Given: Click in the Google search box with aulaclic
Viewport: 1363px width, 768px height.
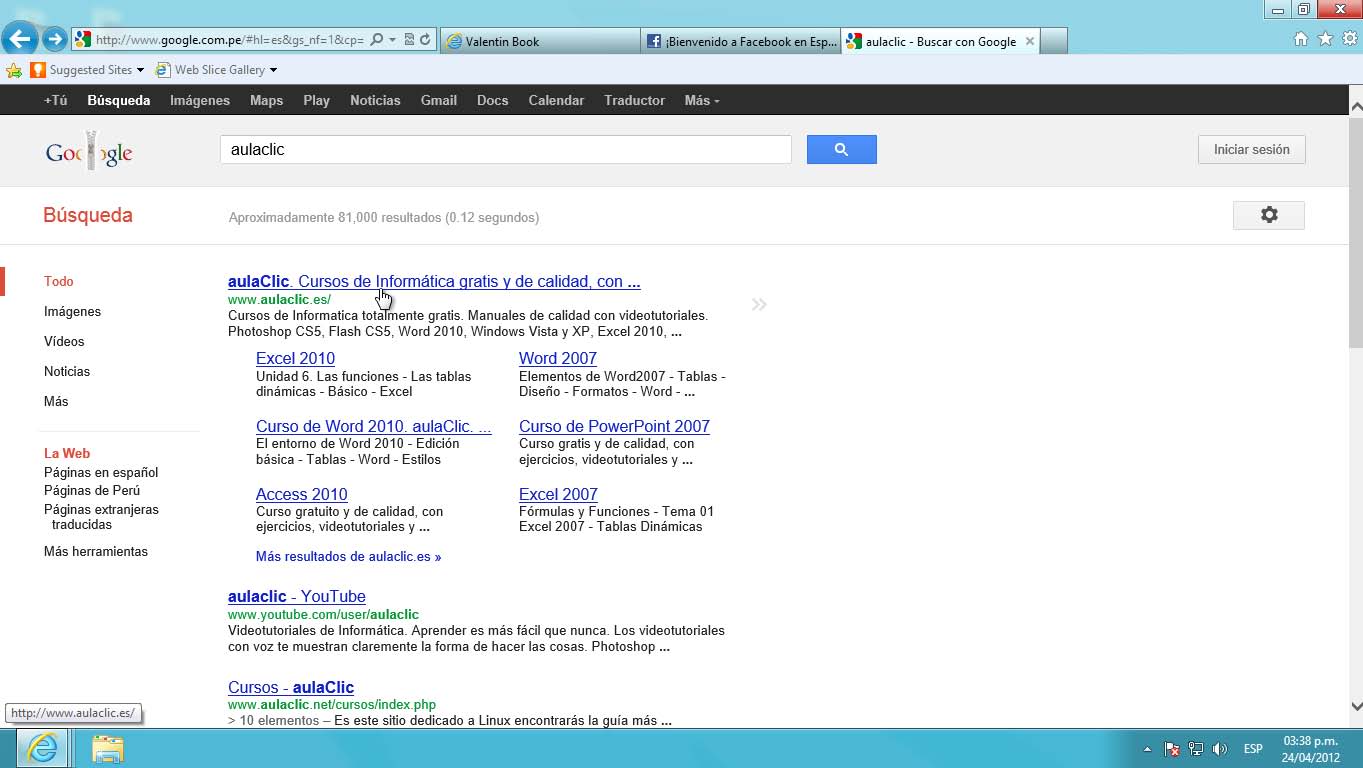Looking at the screenshot, I should 505,150.
